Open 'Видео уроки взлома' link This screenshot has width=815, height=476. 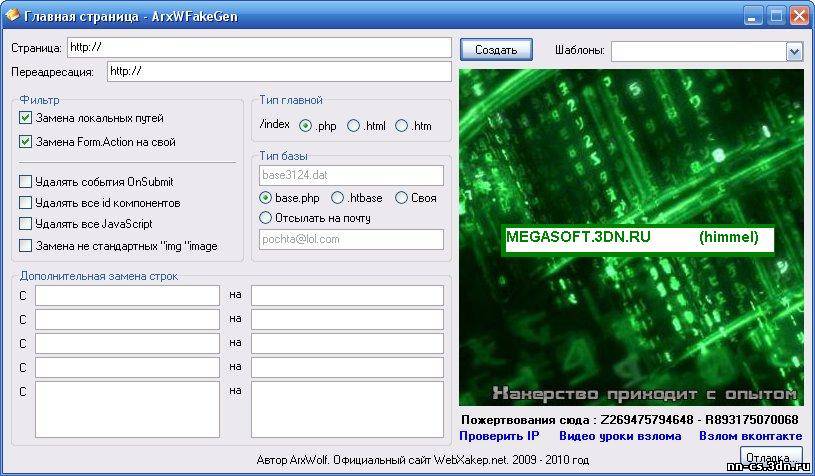click(620, 436)
